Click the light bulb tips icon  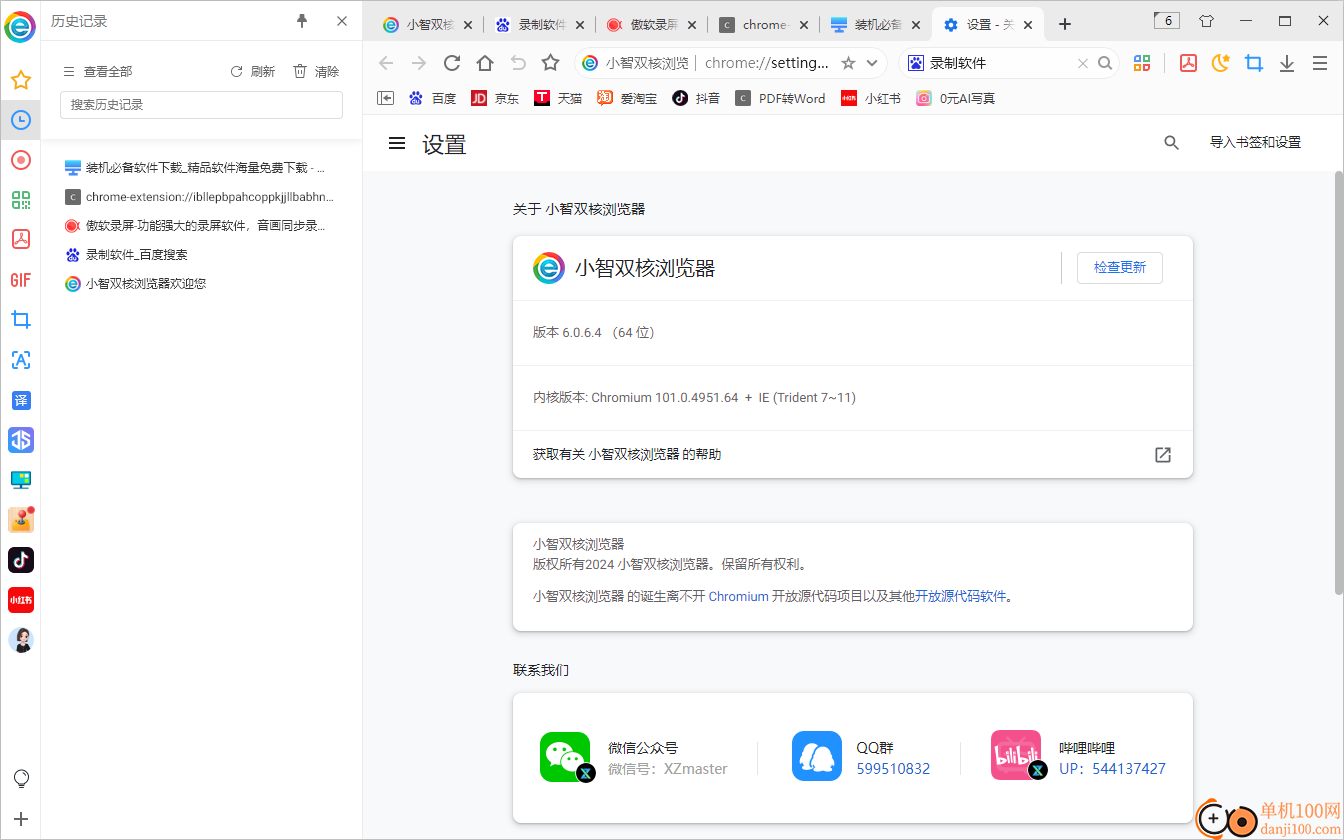pyautogui.click(x=20, y=778)
